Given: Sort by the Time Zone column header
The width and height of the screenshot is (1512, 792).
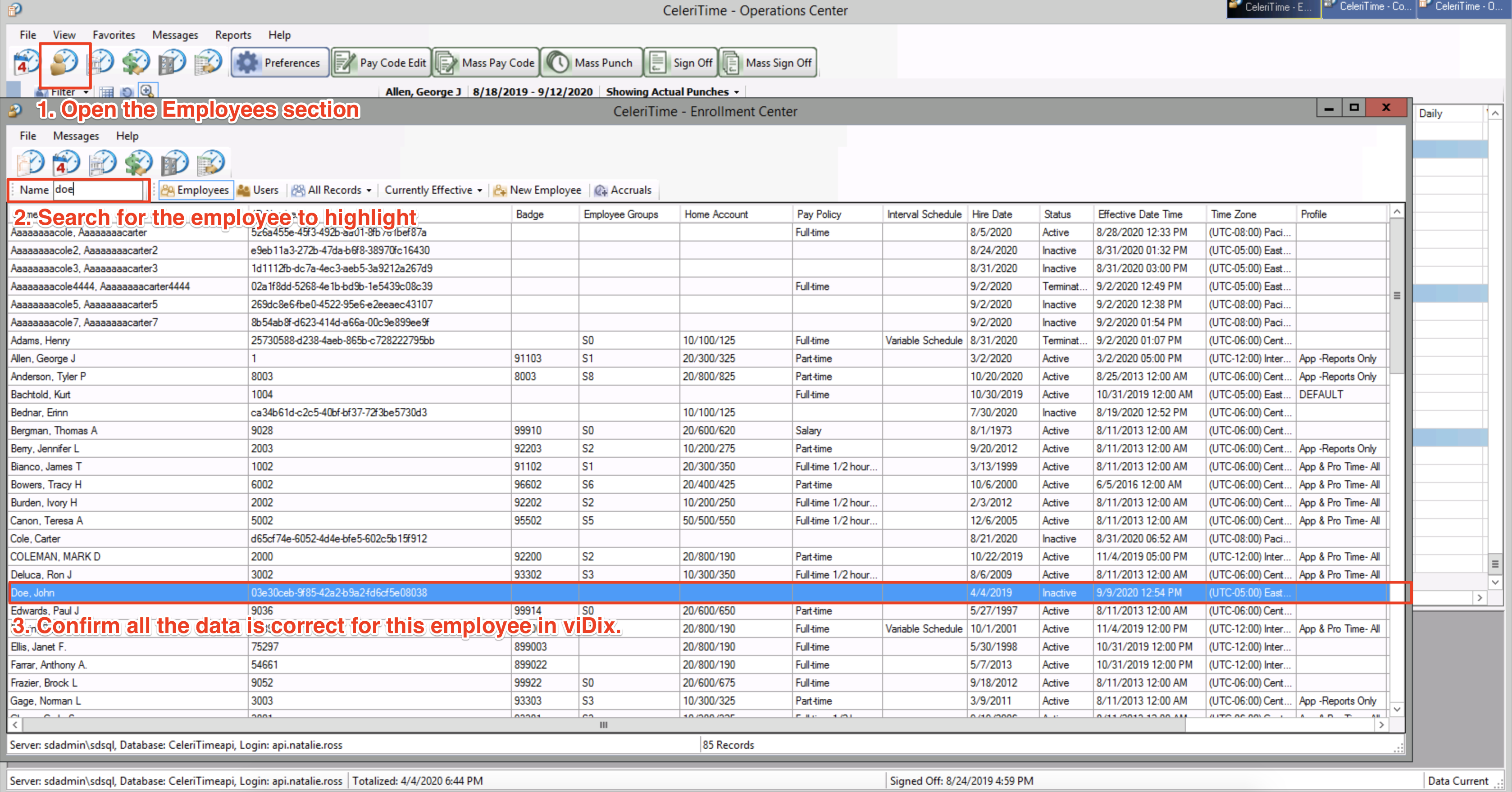Looking at the screenshot, I should [x=1251, y=214].
